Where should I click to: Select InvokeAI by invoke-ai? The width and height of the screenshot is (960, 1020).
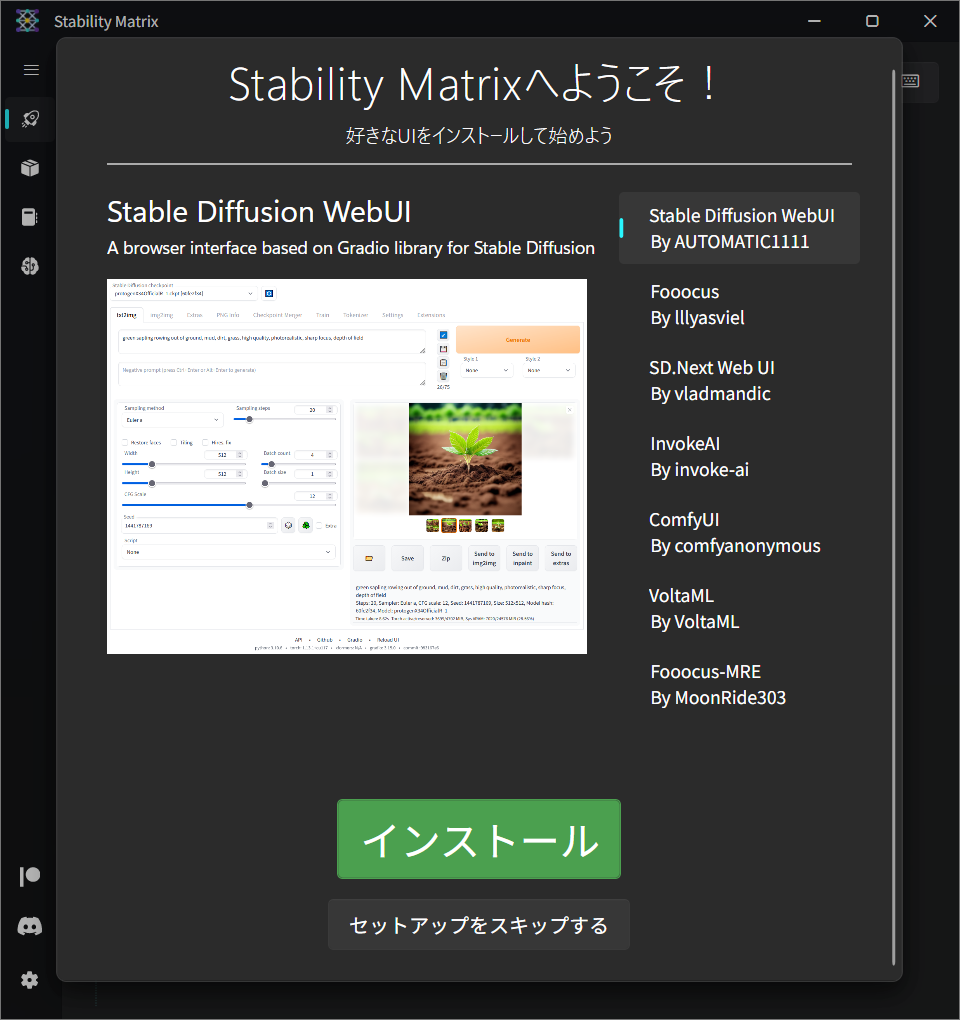click(x=739, y=456)
